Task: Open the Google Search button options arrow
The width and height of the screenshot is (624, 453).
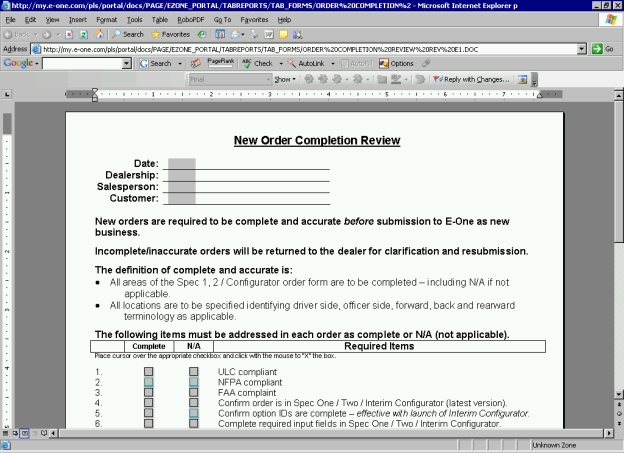Action: point(180,63)
